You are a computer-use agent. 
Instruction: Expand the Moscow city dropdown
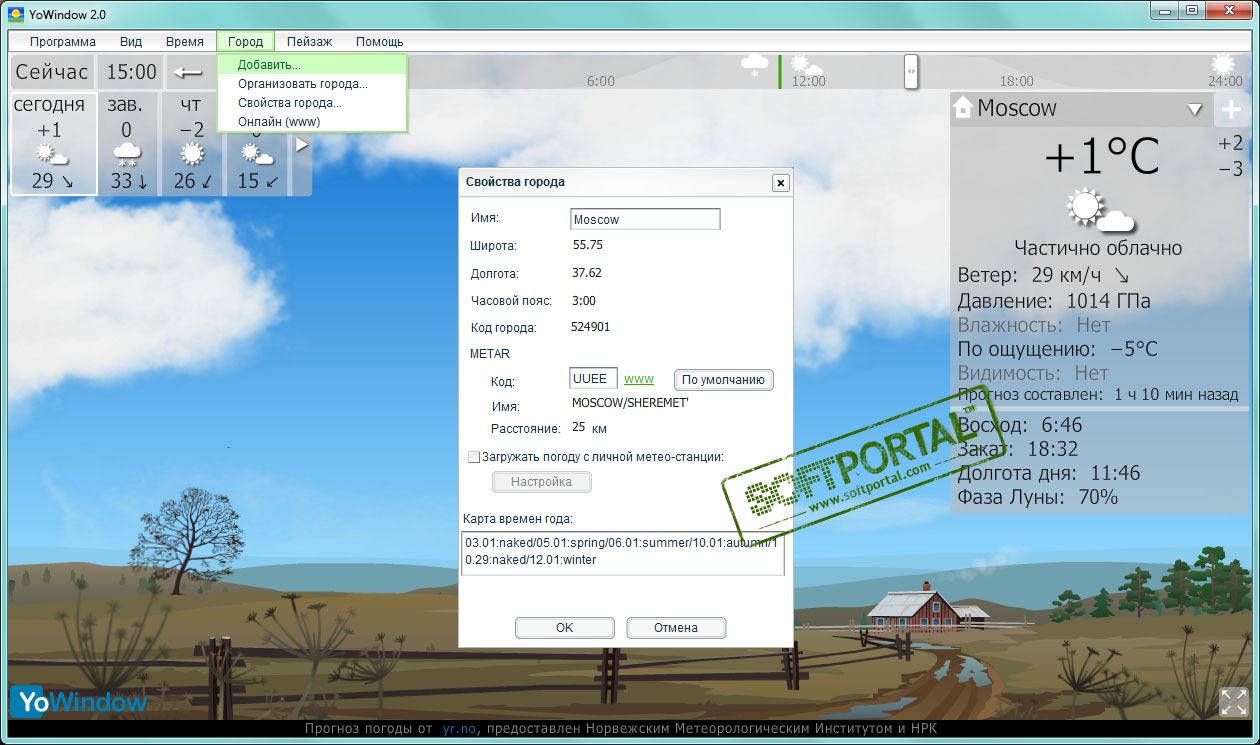(1194, 110)
